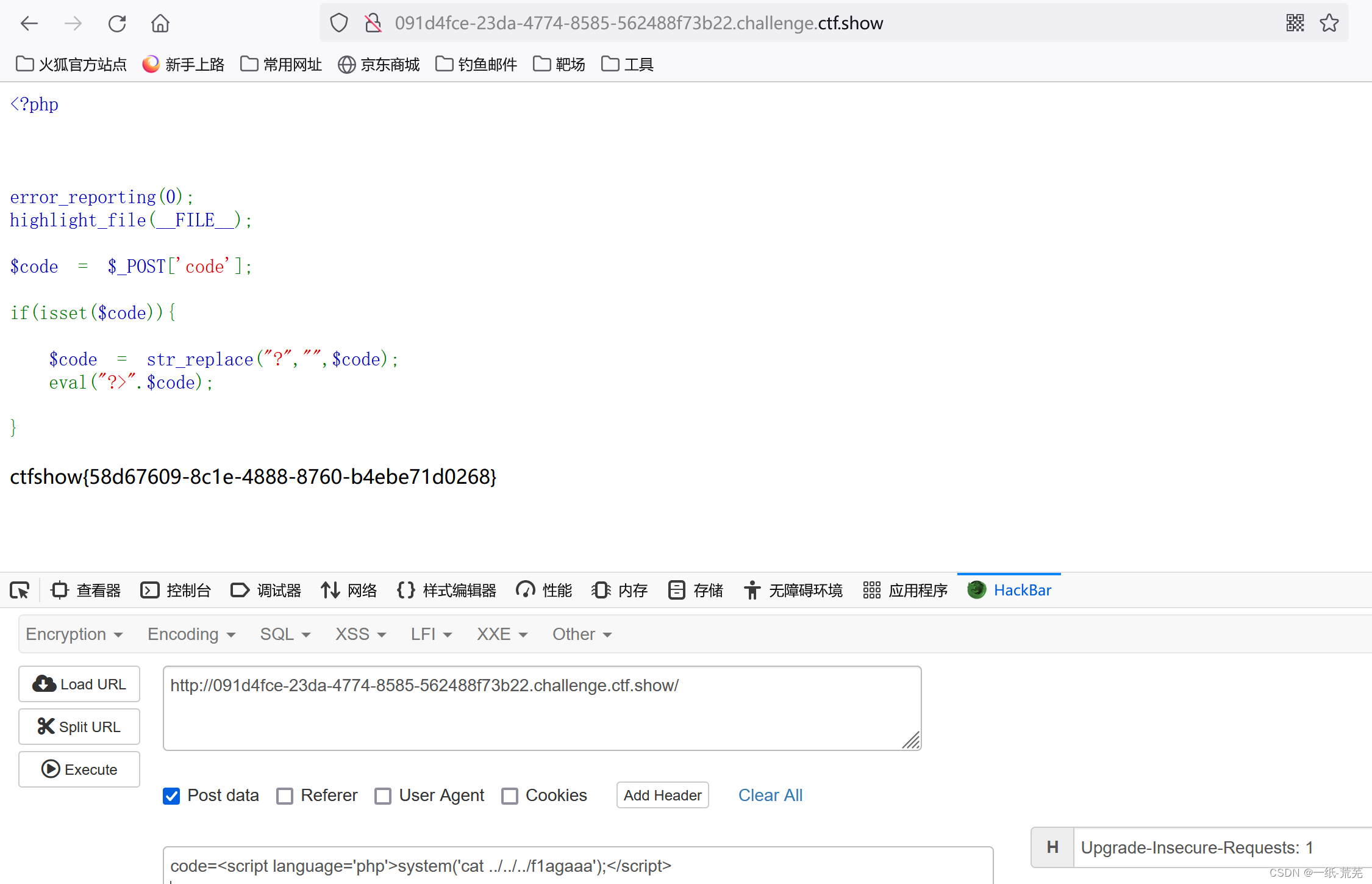
Task: Open the 工具 bookmark folder
Action: pos(627,64)
